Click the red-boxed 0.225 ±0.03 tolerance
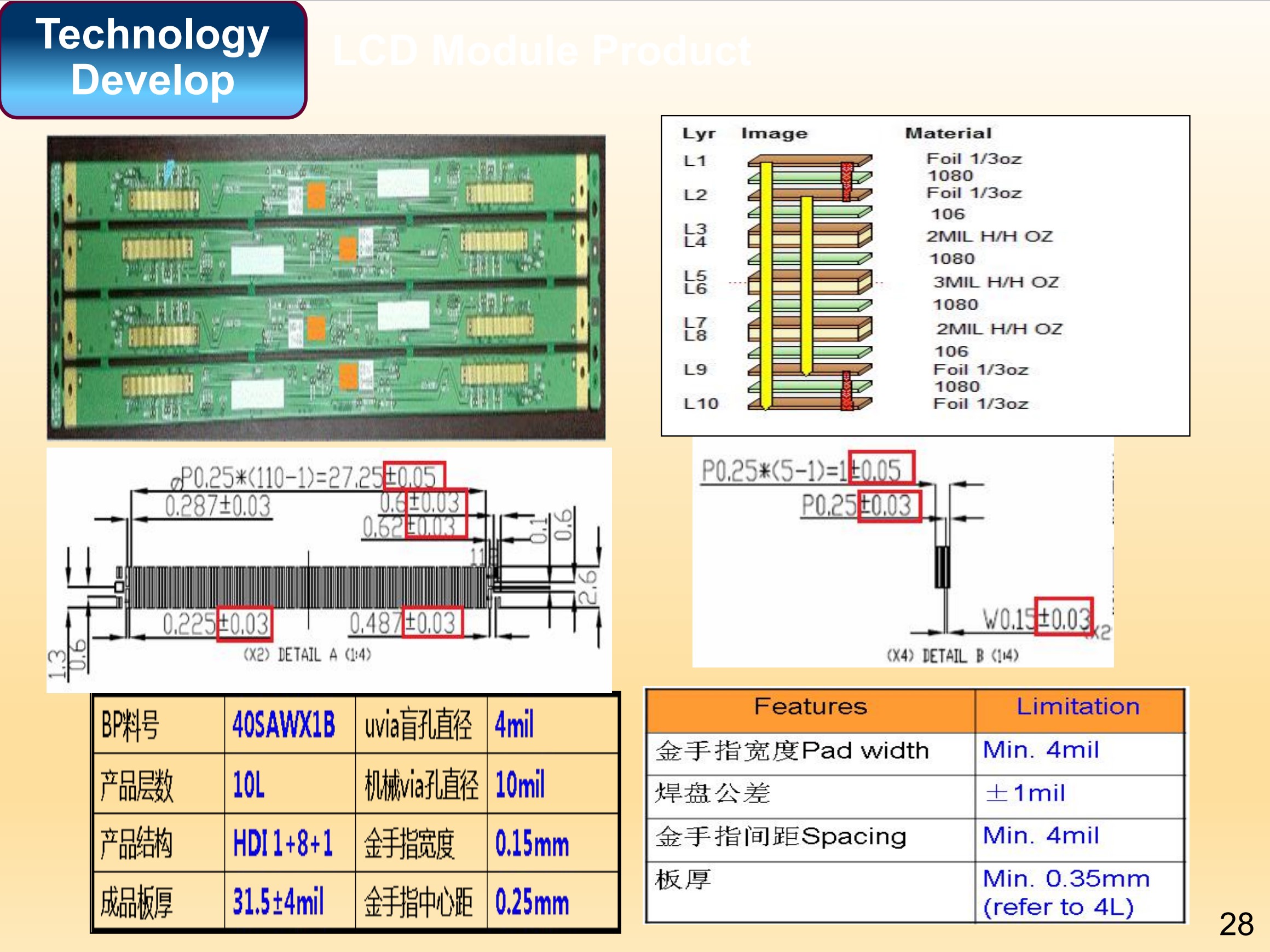Screen dimensions: 1270x952 click(x=245, y=624)
